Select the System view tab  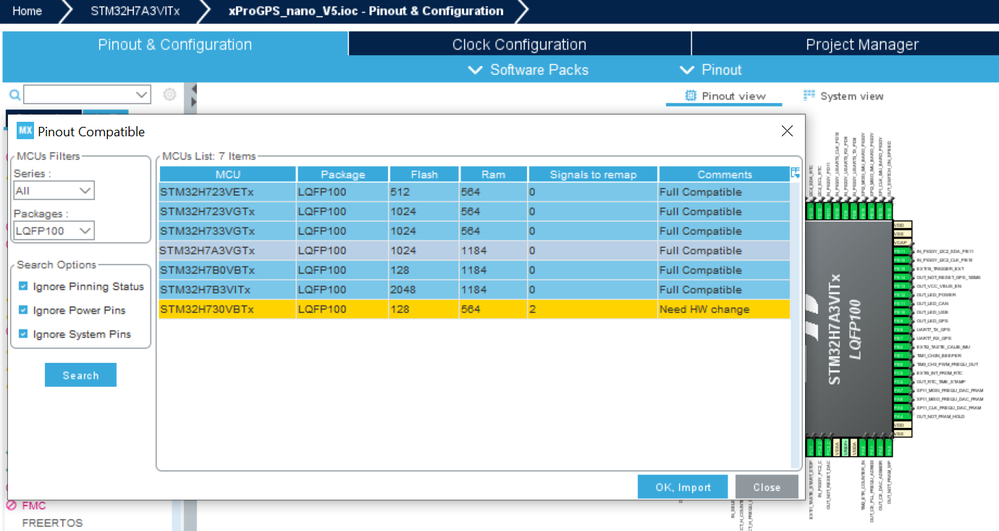(844, 96)
